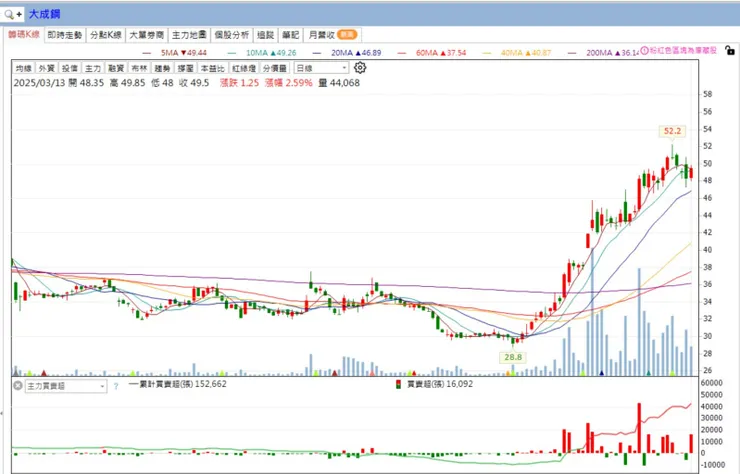Click the 大成鋼 stock name
Viewport: 740px width, 474px height.
tap(44, 14)
